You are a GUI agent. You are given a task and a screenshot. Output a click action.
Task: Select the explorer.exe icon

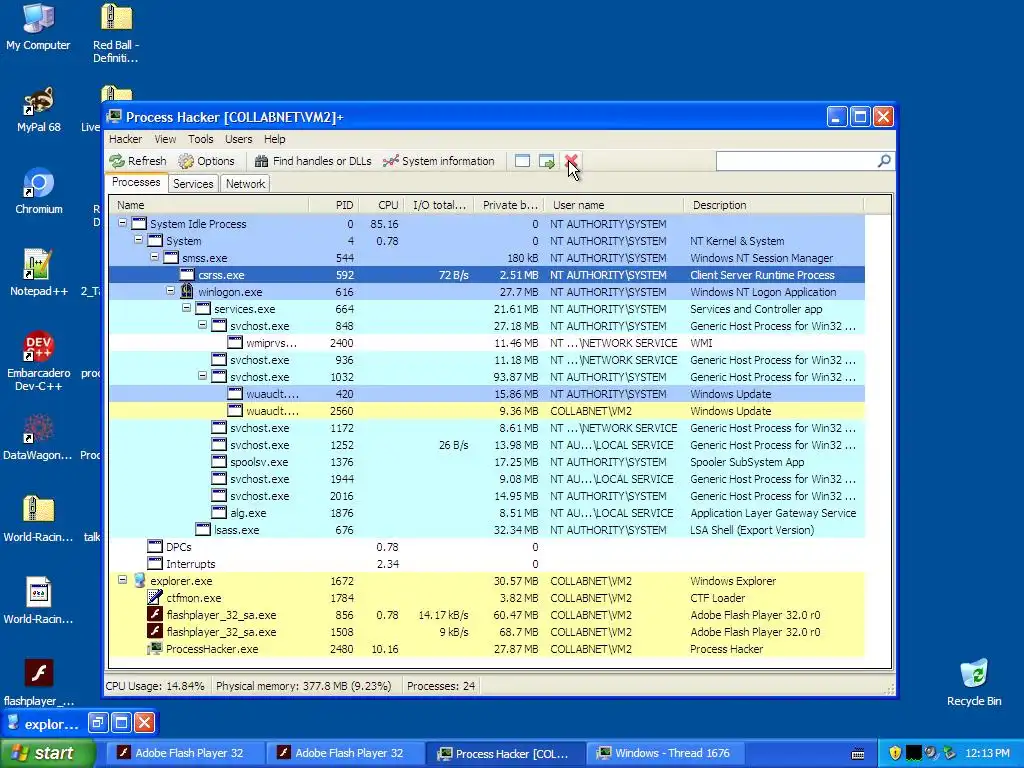click(139, 581)
